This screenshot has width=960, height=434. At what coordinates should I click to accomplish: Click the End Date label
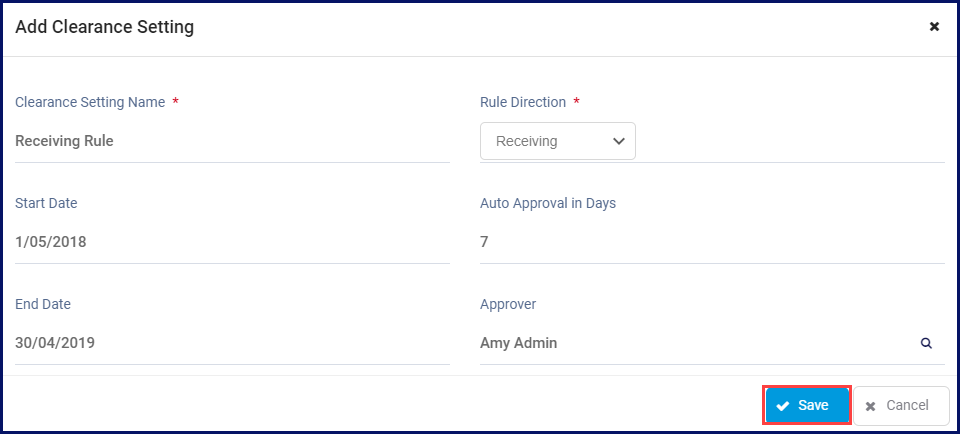(43, 304)
